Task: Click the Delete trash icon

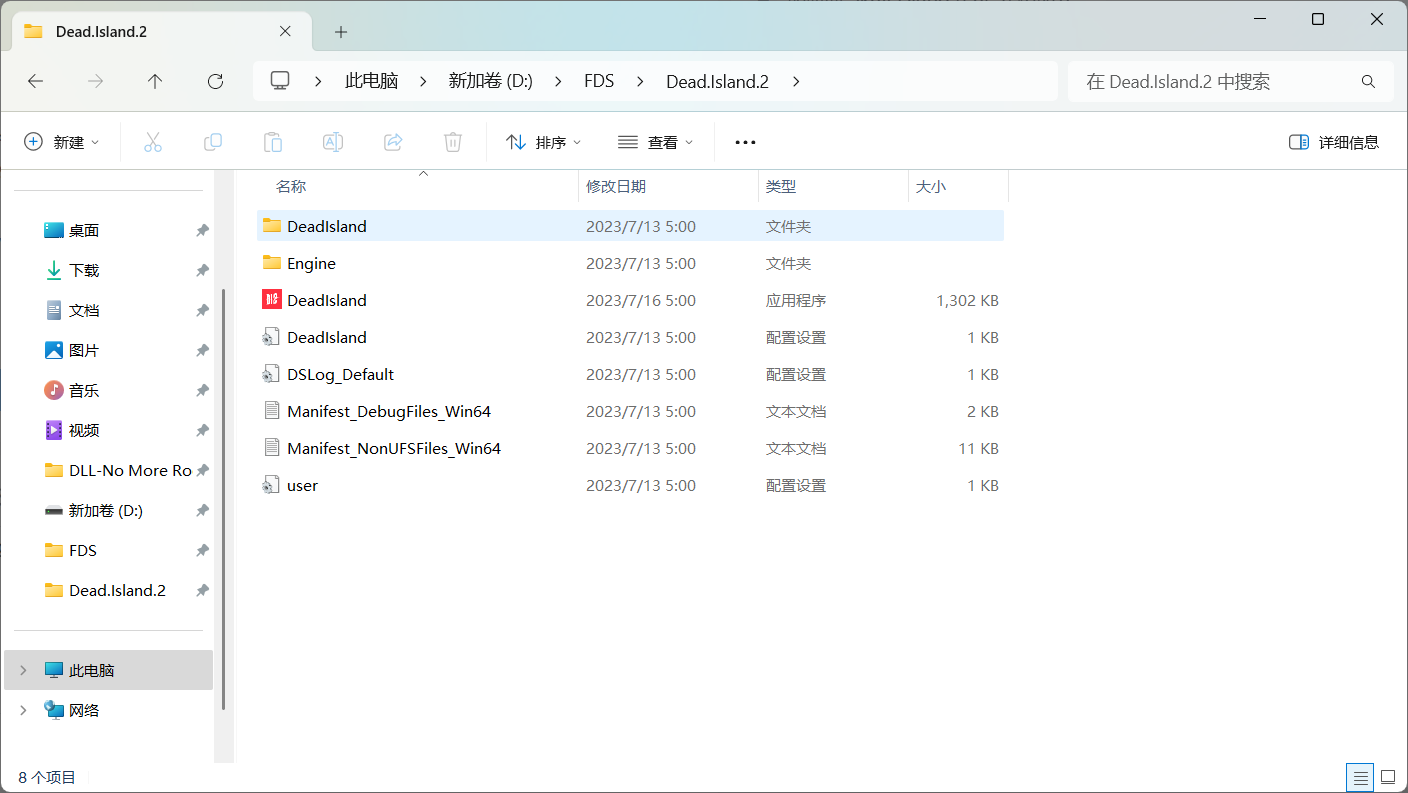Action: tap(453, 142)
